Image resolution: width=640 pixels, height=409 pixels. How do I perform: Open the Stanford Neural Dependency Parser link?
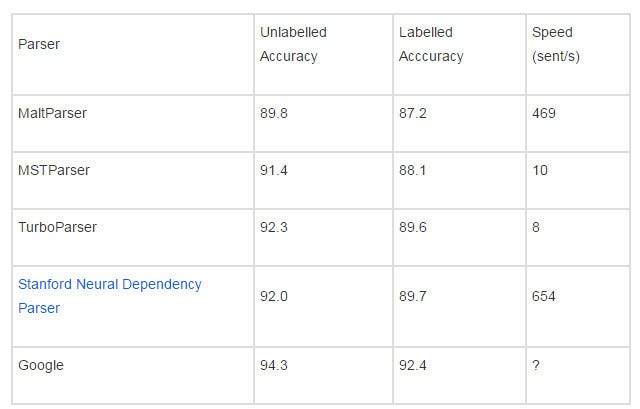(110, 296)
